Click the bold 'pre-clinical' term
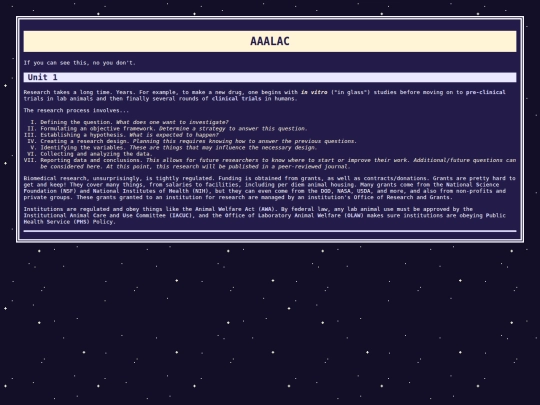Image resolution: width=540 pixels, height=405 pixels. 486,92
